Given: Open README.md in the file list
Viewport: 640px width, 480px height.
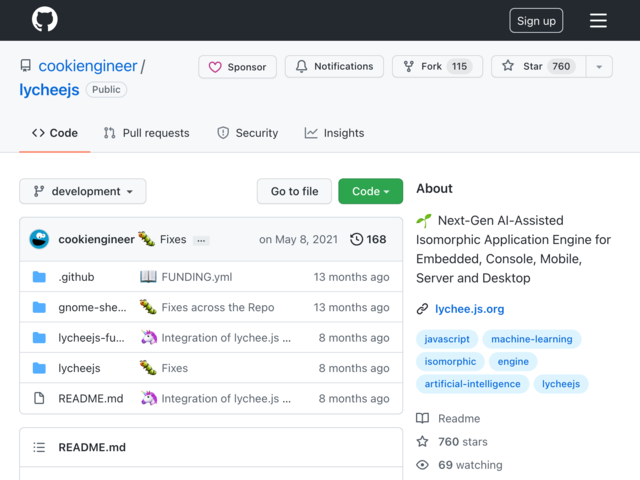Looking at the screenshot, I should pos(91,398).
